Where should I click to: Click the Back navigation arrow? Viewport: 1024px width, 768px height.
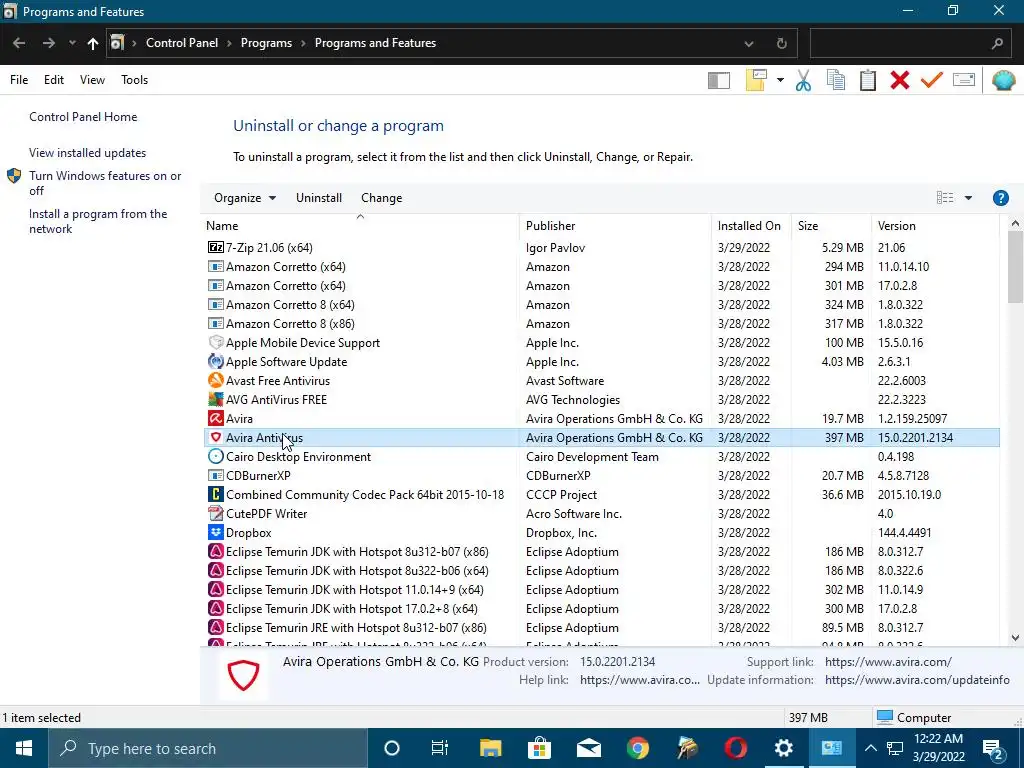(x=19, y=43)
